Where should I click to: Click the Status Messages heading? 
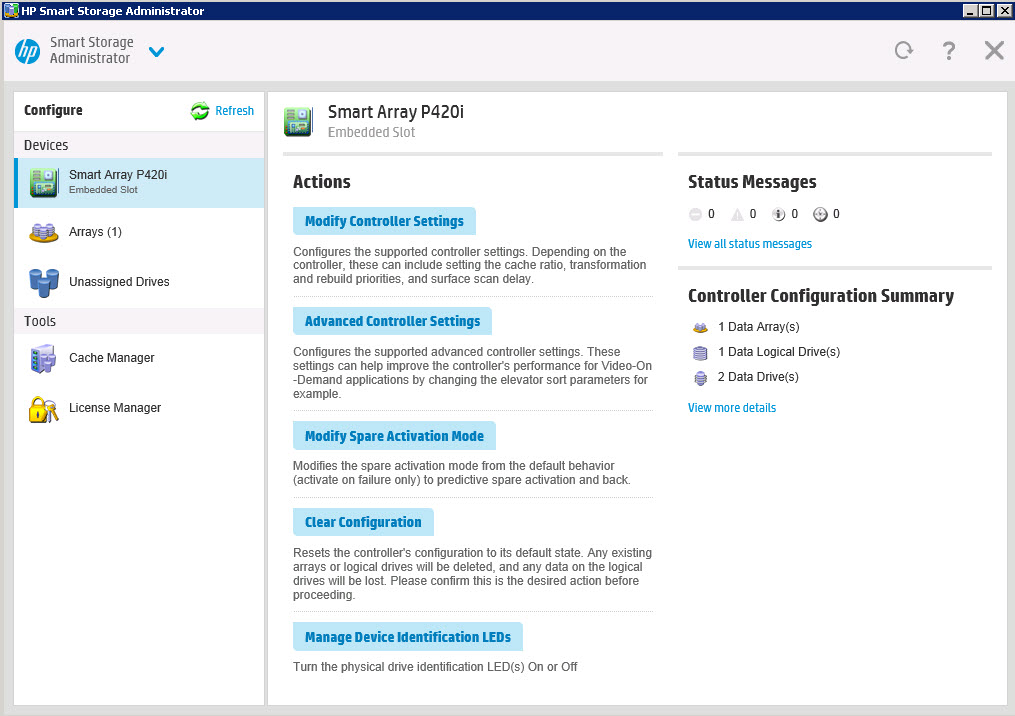[752, 182]
